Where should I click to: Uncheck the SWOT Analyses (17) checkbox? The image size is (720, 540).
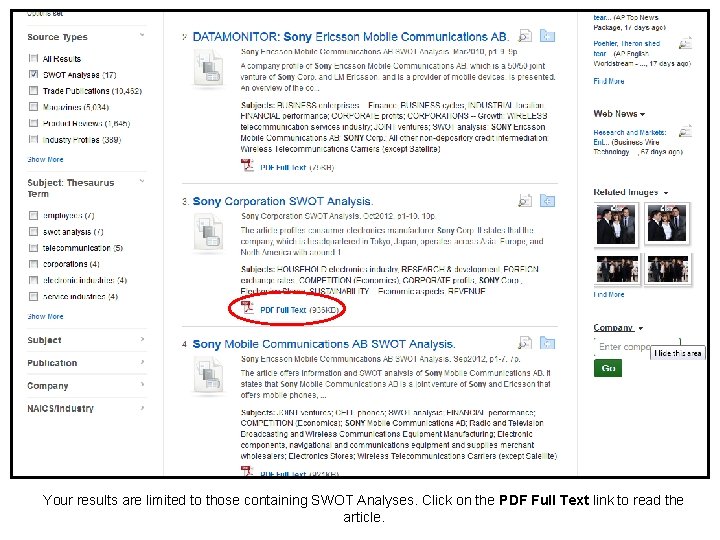coord(33,74)
